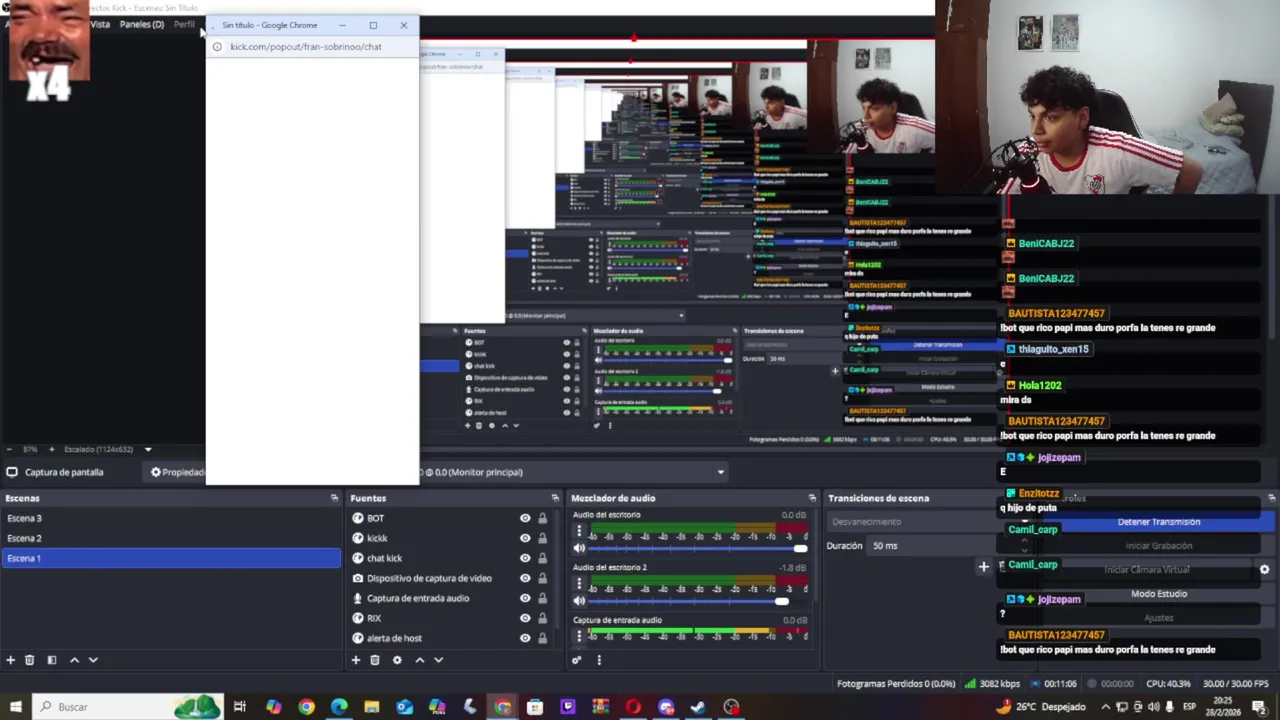Open the Perfil menu
This screenshot has height=720, width=1280.
184,24
